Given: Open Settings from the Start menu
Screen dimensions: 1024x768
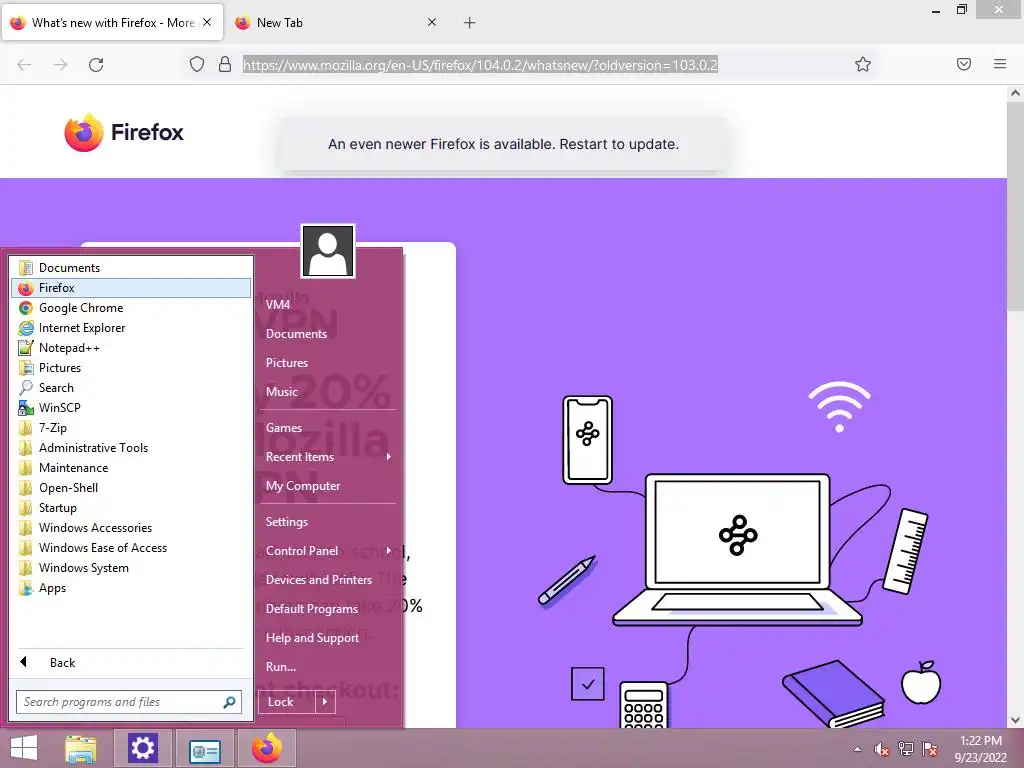Looking at the screenshot, I should coord(328,522).
